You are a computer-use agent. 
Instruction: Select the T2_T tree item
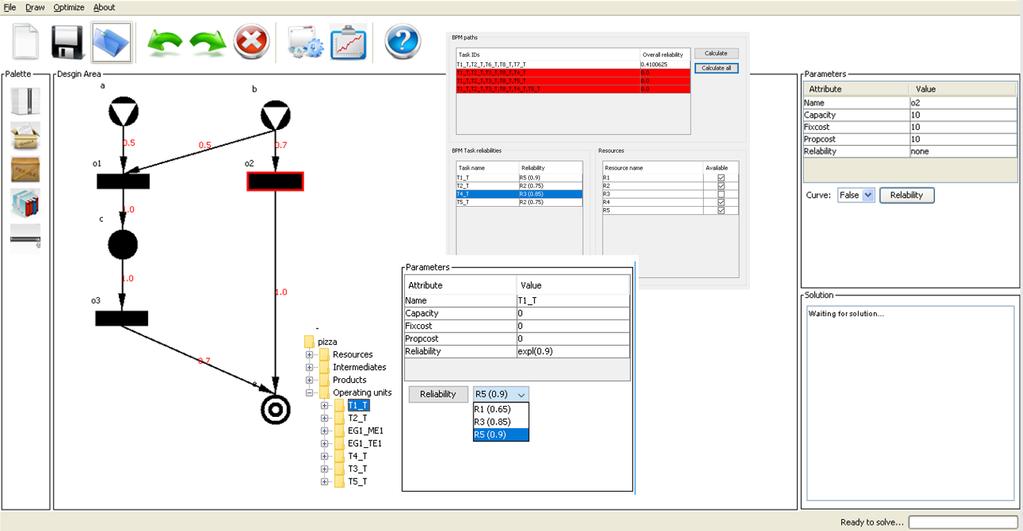tap(358, 418)
